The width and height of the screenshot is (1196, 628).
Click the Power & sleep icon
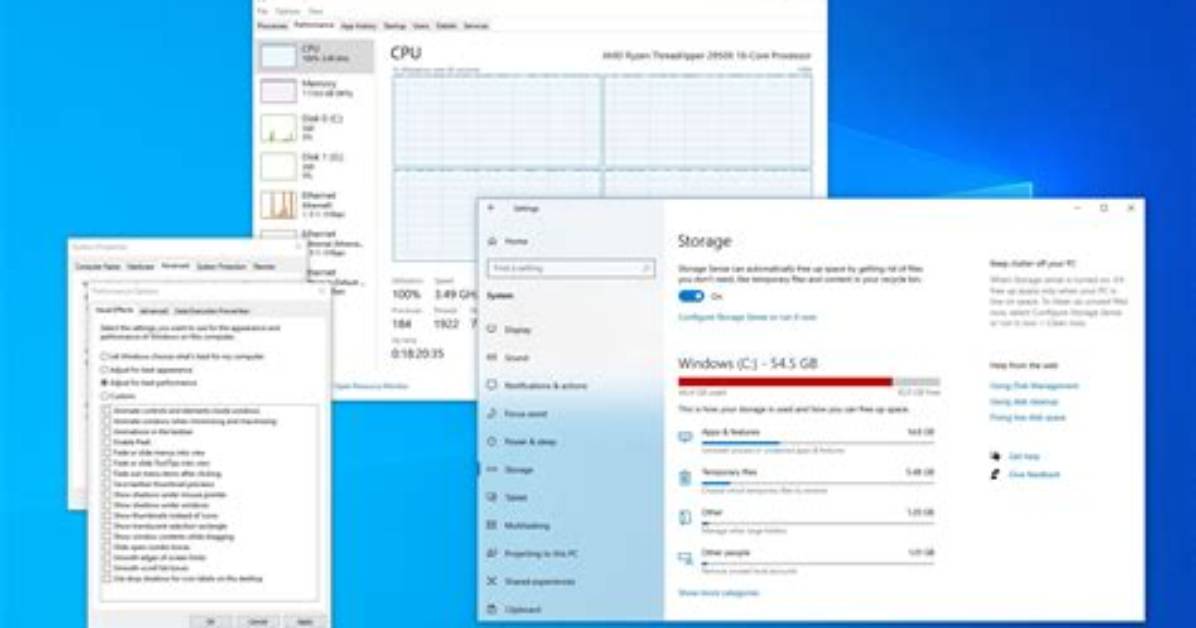(x=492, y=441)
